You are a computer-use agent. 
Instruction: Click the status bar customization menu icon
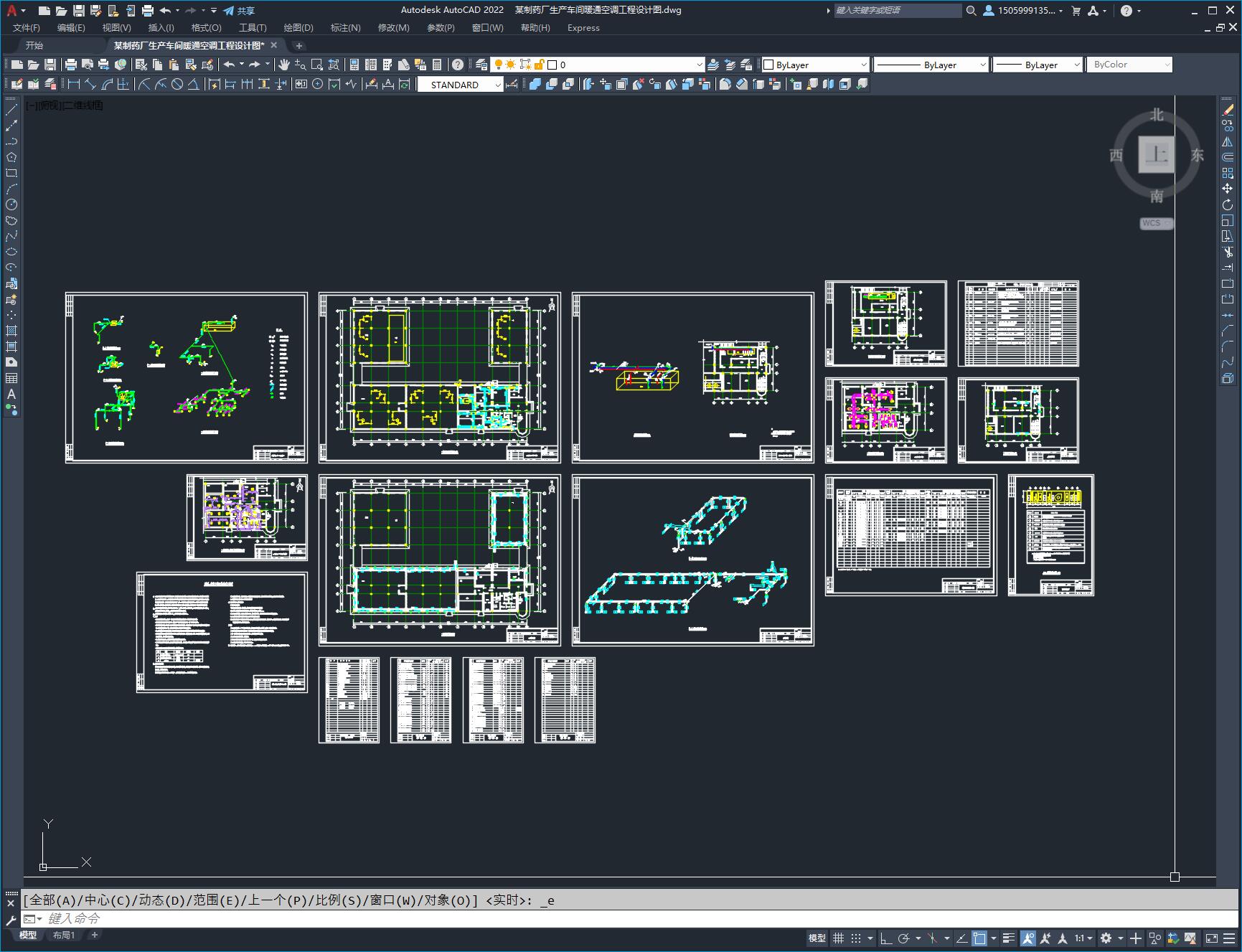coord(1231,938)
